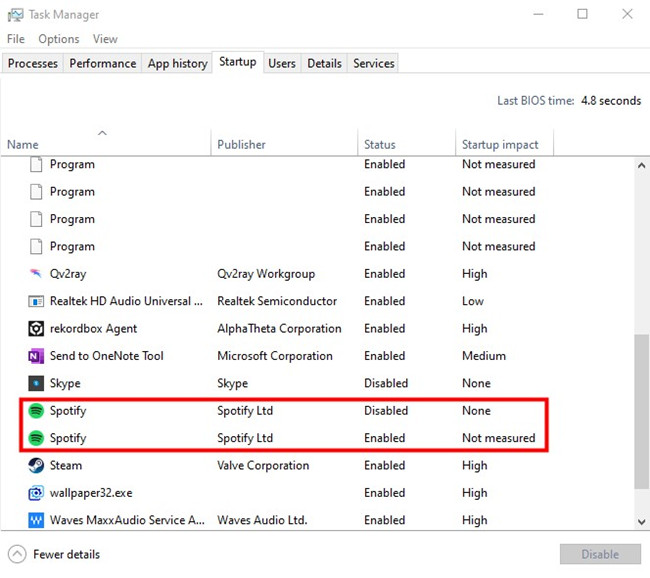650x578 pixels.
Task: Click the scrollbar down arrow
Action: (641, 522)
